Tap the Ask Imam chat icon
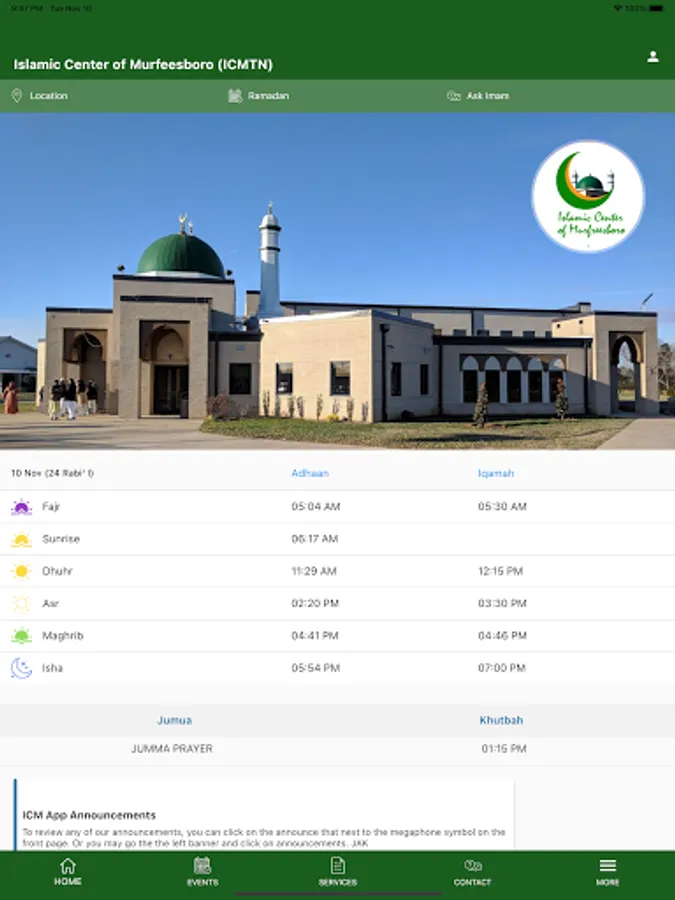Image resolution: width=675 pixels, height=900 pixels. point(453,96)
